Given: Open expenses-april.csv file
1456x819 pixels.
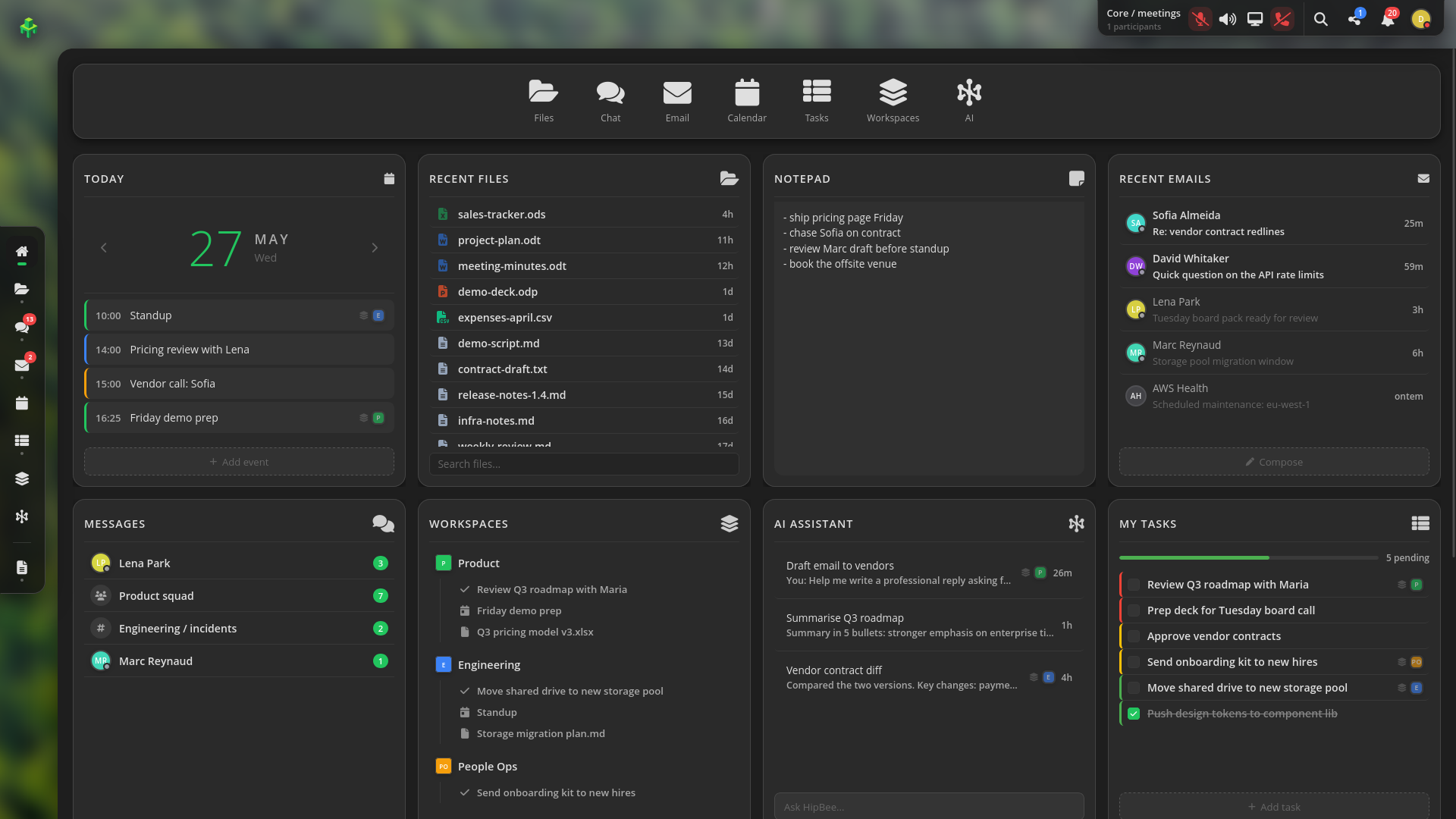Looking at the screenshot, I should [x=584, y=318].
